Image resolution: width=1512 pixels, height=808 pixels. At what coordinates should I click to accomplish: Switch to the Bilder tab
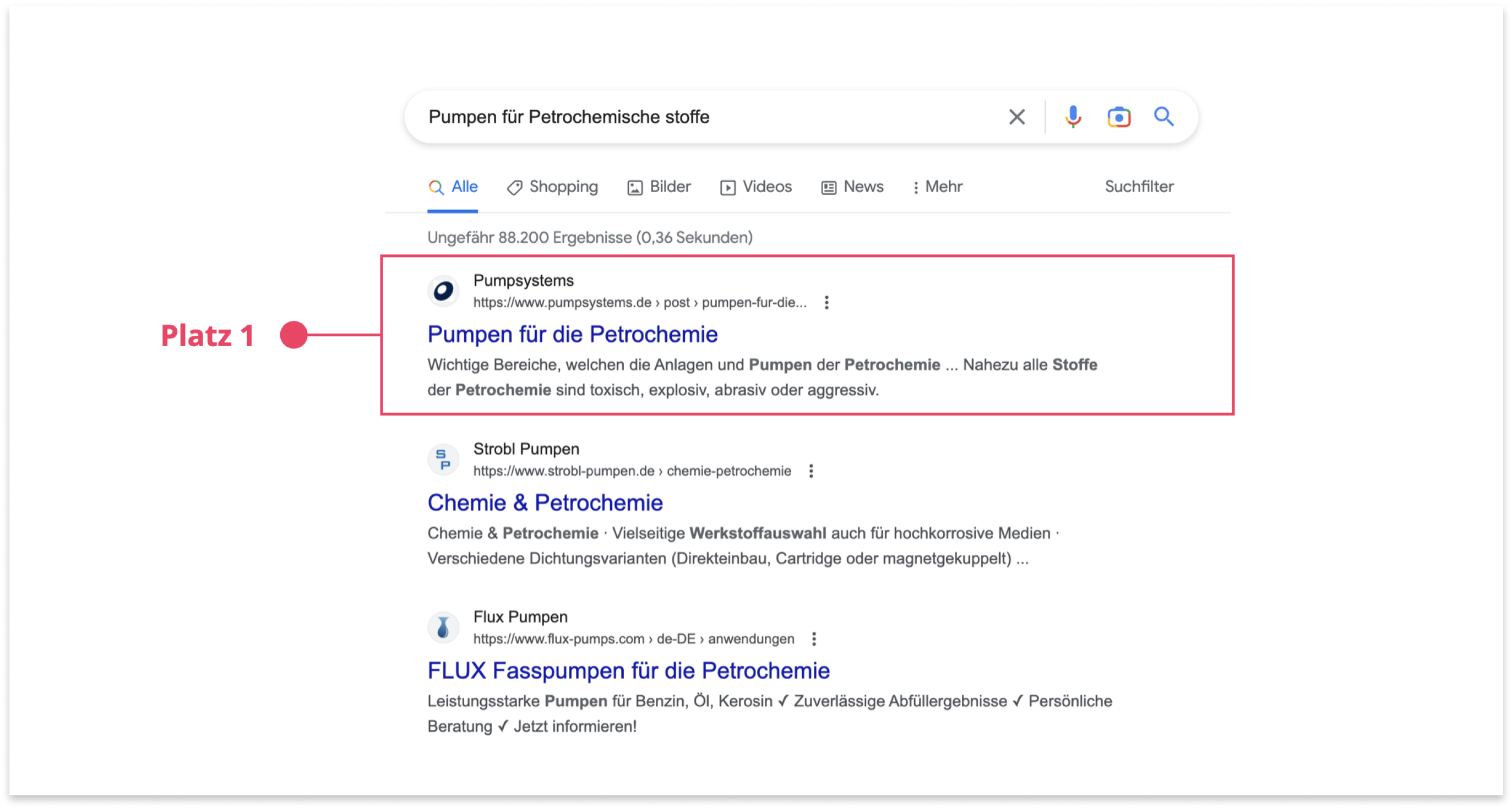tap(659, 187)
